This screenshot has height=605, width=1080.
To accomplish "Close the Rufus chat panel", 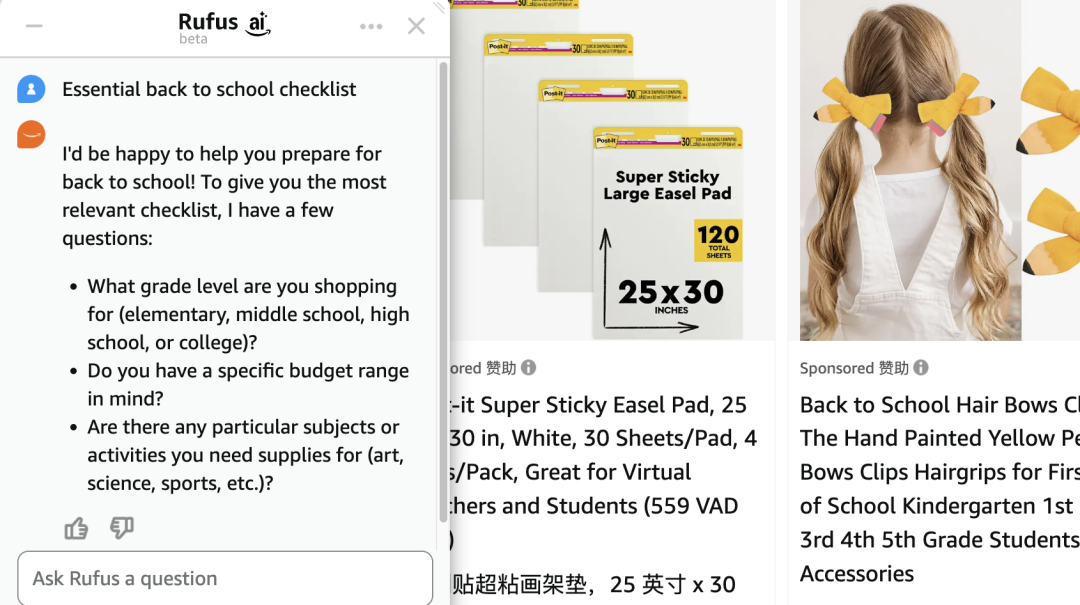I will click(416, 26).
